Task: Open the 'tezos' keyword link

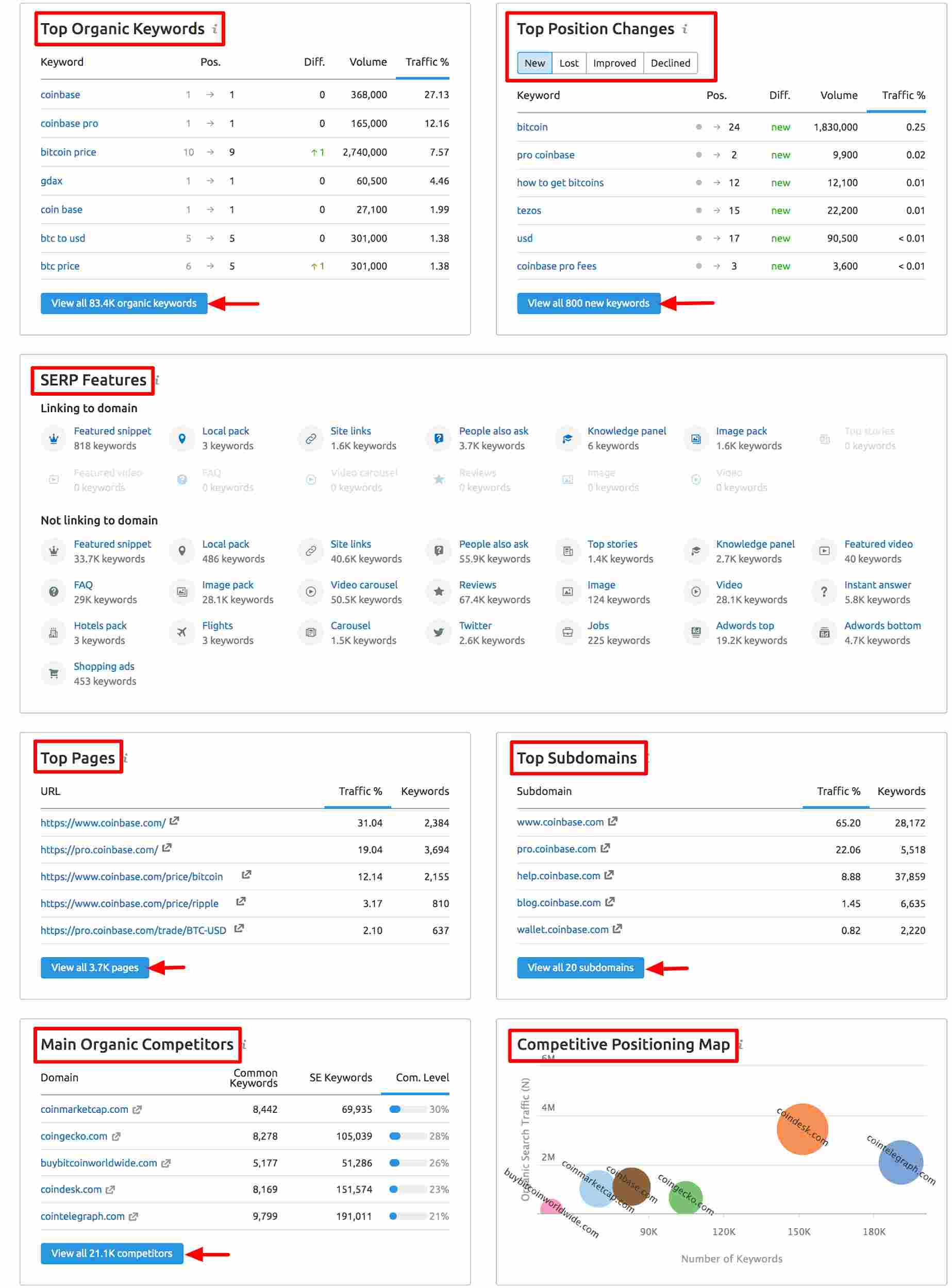Action: [x=529, y=210]
